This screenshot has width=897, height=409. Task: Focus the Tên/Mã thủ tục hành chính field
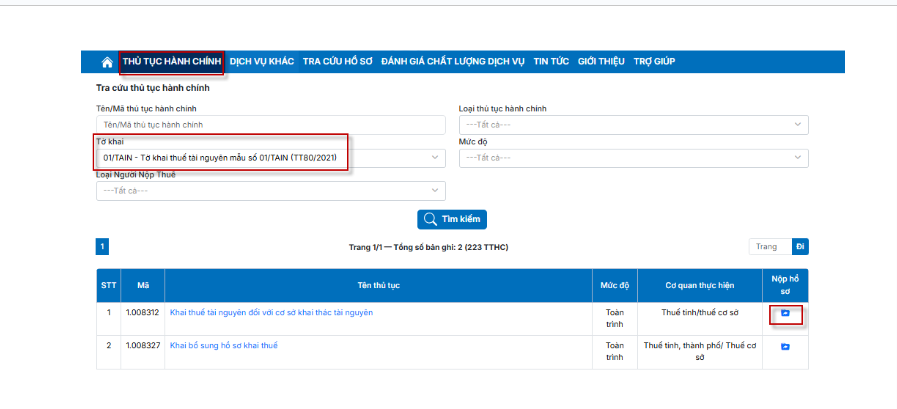tap(270, 125)
